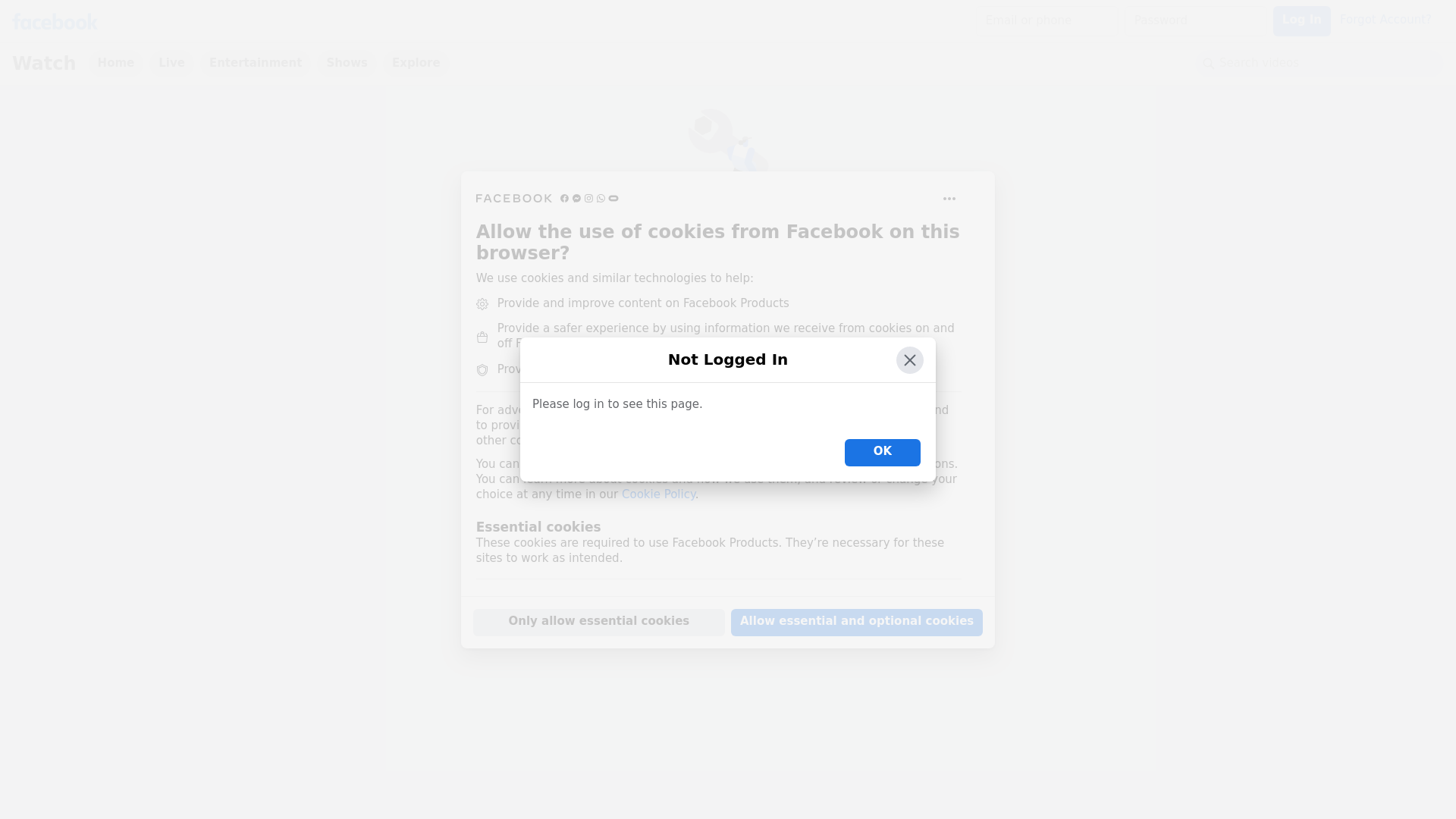Open the Entertainment tab
The image size is (1456, 819).
(255, 63)
